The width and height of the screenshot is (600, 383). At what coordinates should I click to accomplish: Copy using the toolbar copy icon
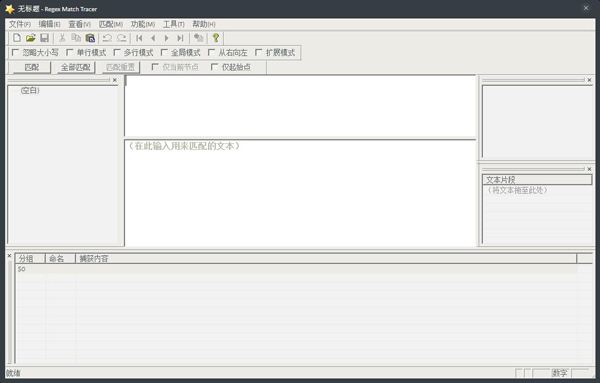[76, 38]
